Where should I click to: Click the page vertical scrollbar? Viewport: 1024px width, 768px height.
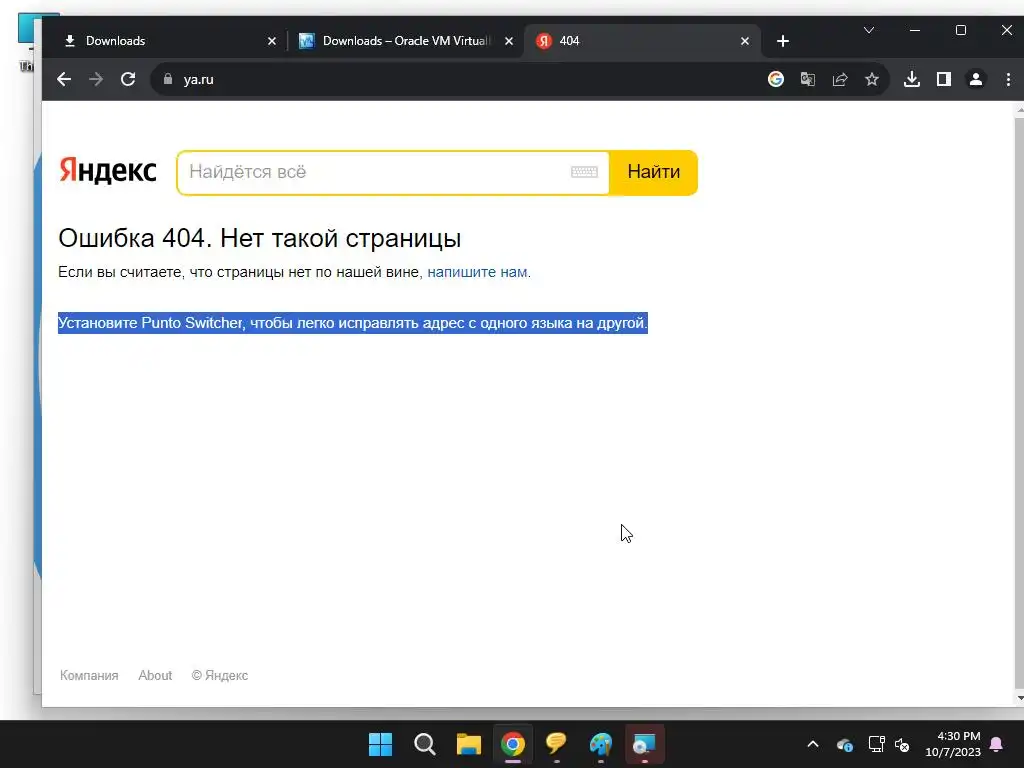(x=1019, y=404)
